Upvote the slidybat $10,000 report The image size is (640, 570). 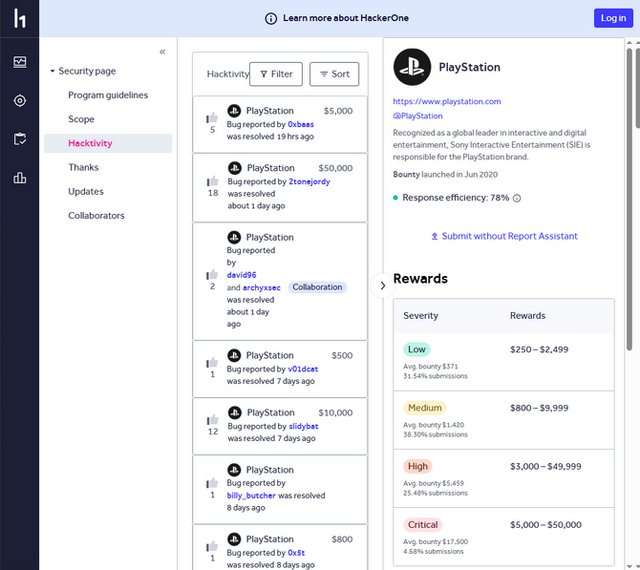coord(213,420)
